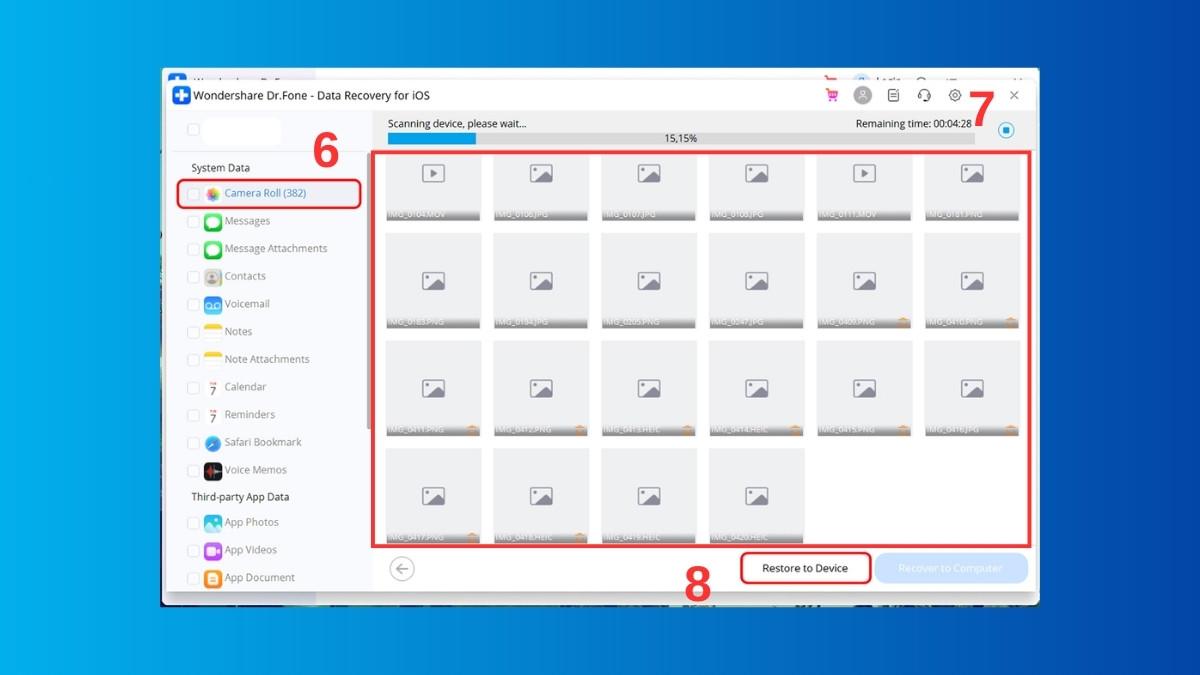Click the Camera Roll photos icon
The height and width of the screenshot is (675, 1200).
(x=213, y=194)
